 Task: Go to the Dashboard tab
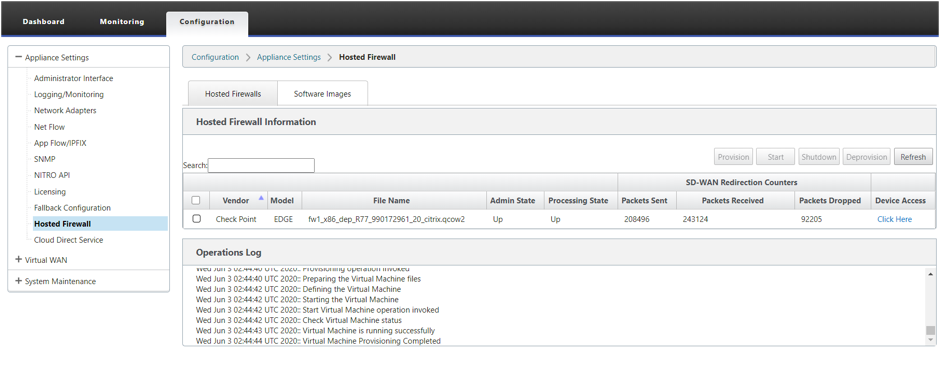coord(44,22)
